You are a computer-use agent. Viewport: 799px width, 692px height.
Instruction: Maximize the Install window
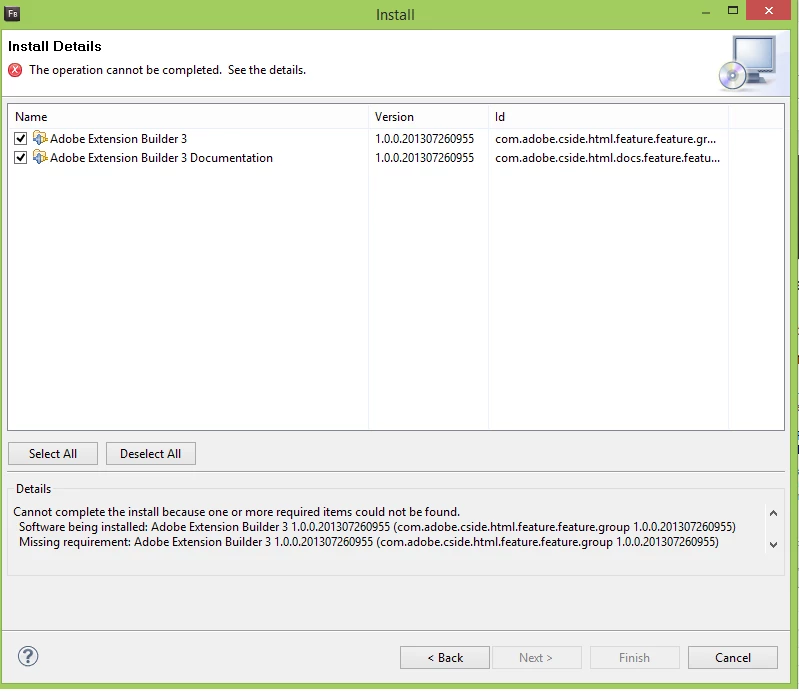733,11
